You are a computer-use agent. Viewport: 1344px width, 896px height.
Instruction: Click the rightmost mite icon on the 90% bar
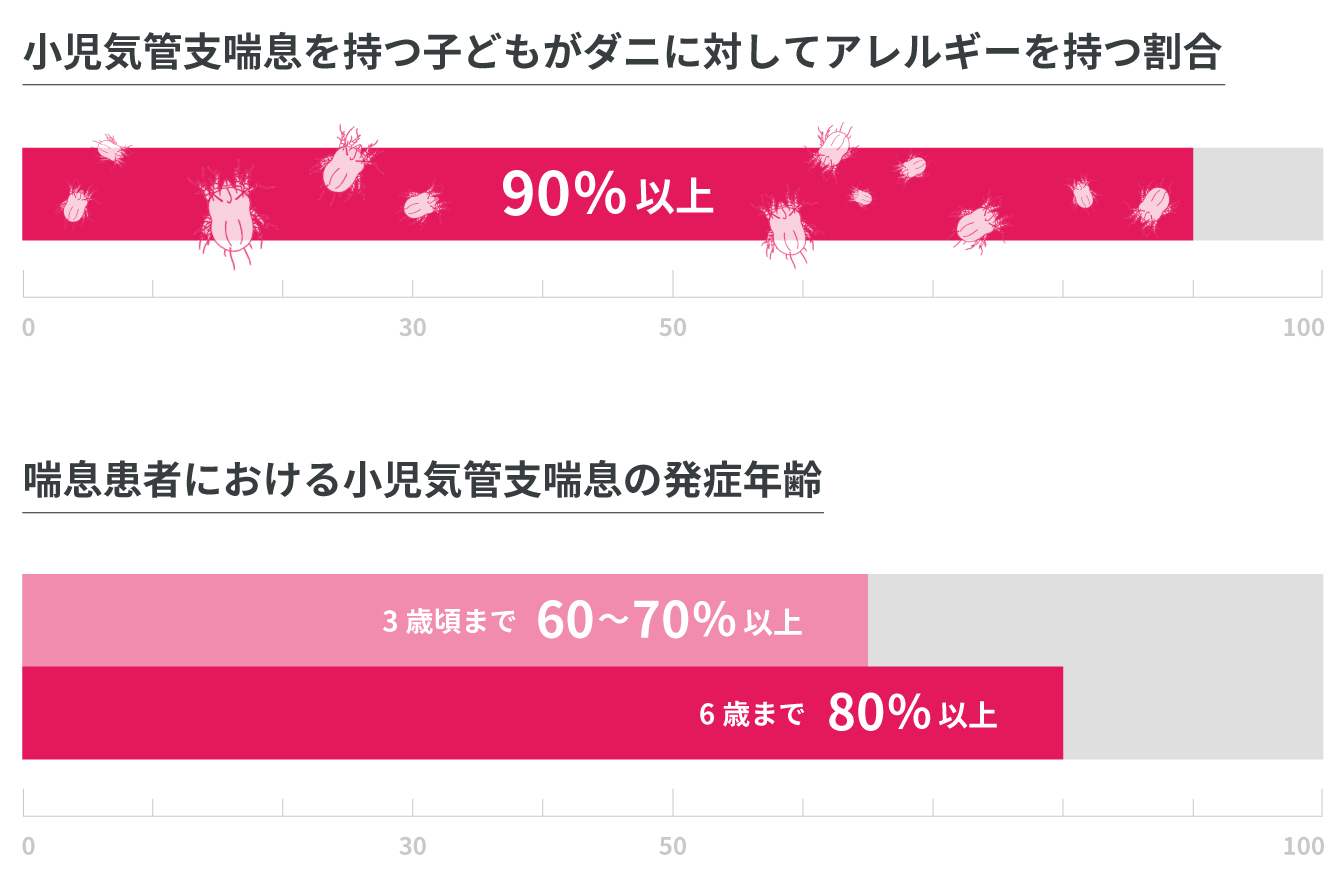(x=1153, y=204)
